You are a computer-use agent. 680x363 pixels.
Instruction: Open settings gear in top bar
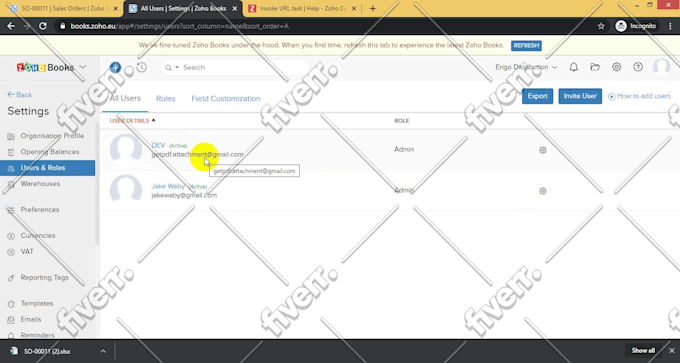point(616,67)
